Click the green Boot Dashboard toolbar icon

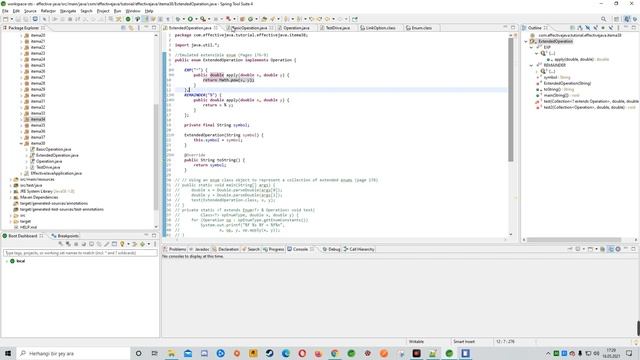click(128, 19)
